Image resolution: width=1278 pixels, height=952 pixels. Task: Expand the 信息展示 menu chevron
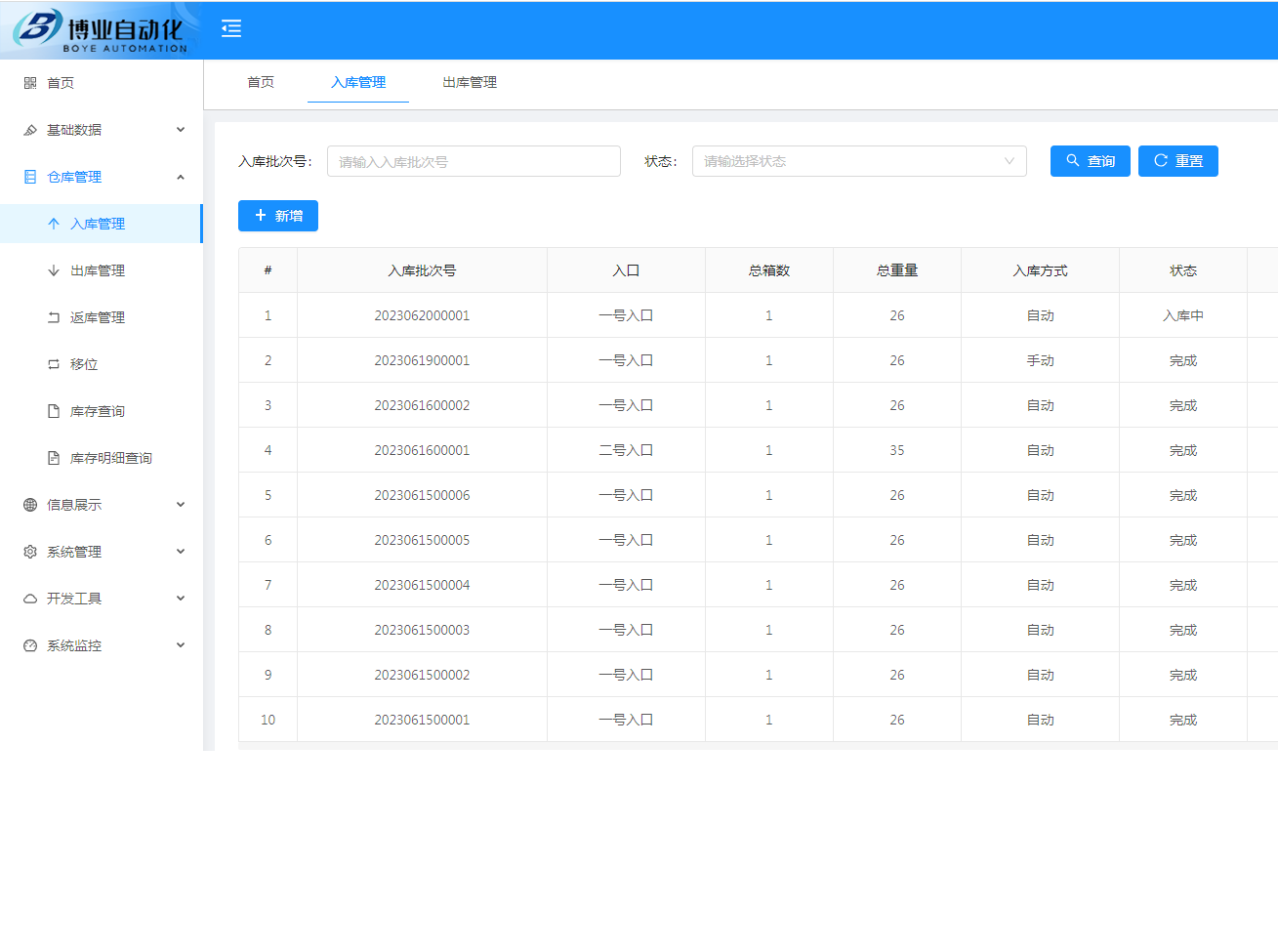pos(181,505)
